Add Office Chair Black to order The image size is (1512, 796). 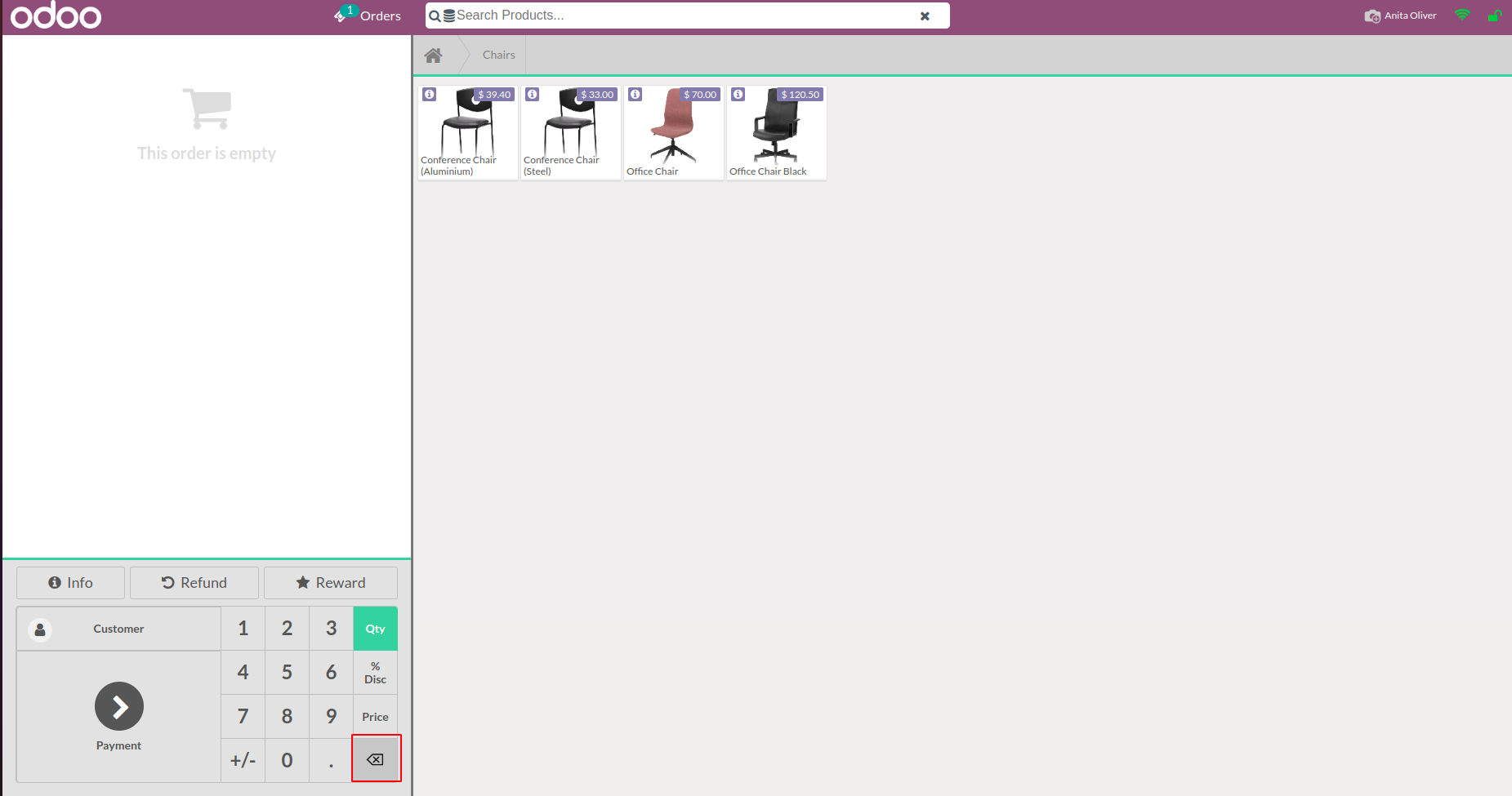[x=777, y=133]
